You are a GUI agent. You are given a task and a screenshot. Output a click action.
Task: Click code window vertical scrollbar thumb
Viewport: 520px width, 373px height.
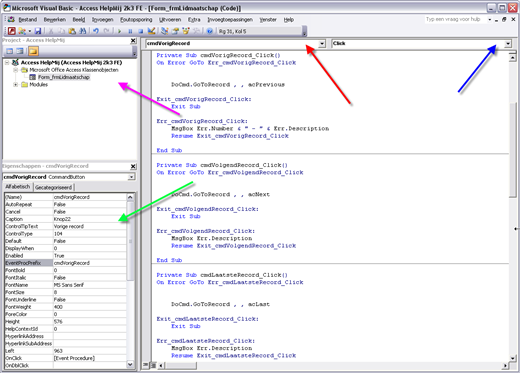click(513, 150)
